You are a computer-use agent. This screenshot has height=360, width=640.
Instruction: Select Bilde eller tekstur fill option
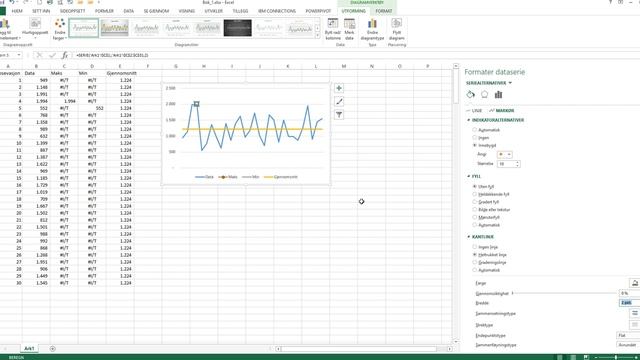(474, 210)
